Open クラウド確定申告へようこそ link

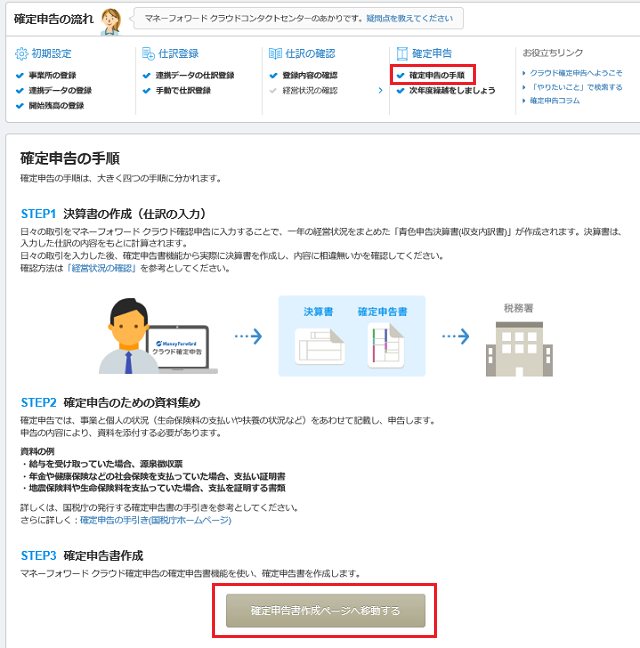[576, 73]
